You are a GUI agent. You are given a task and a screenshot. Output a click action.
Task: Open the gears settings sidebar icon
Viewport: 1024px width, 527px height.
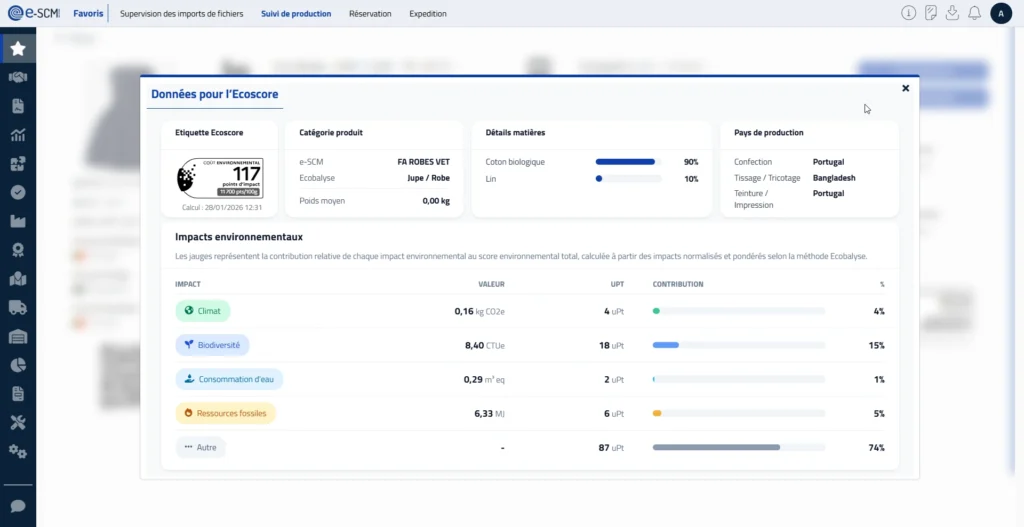tap(18, 451)
